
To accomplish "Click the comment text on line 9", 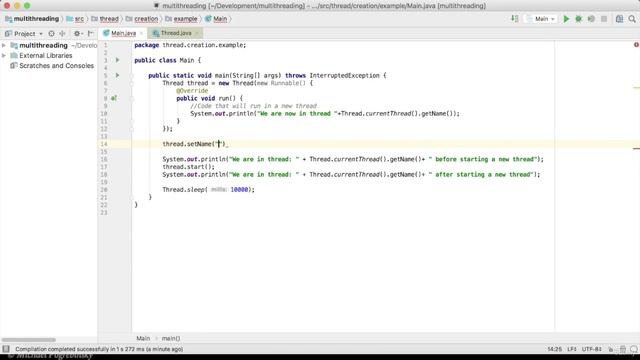I will [253, 106].
